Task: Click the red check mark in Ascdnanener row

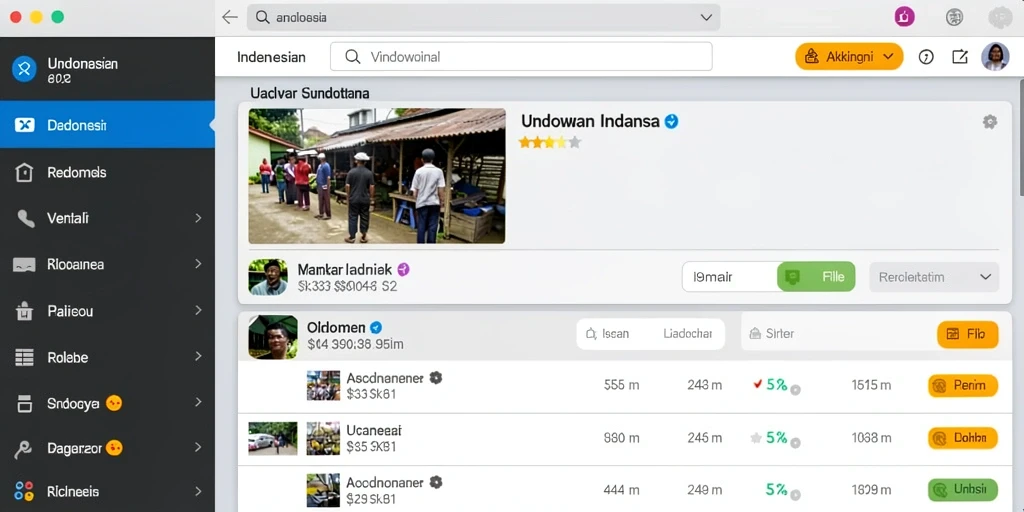Action: 758,385
